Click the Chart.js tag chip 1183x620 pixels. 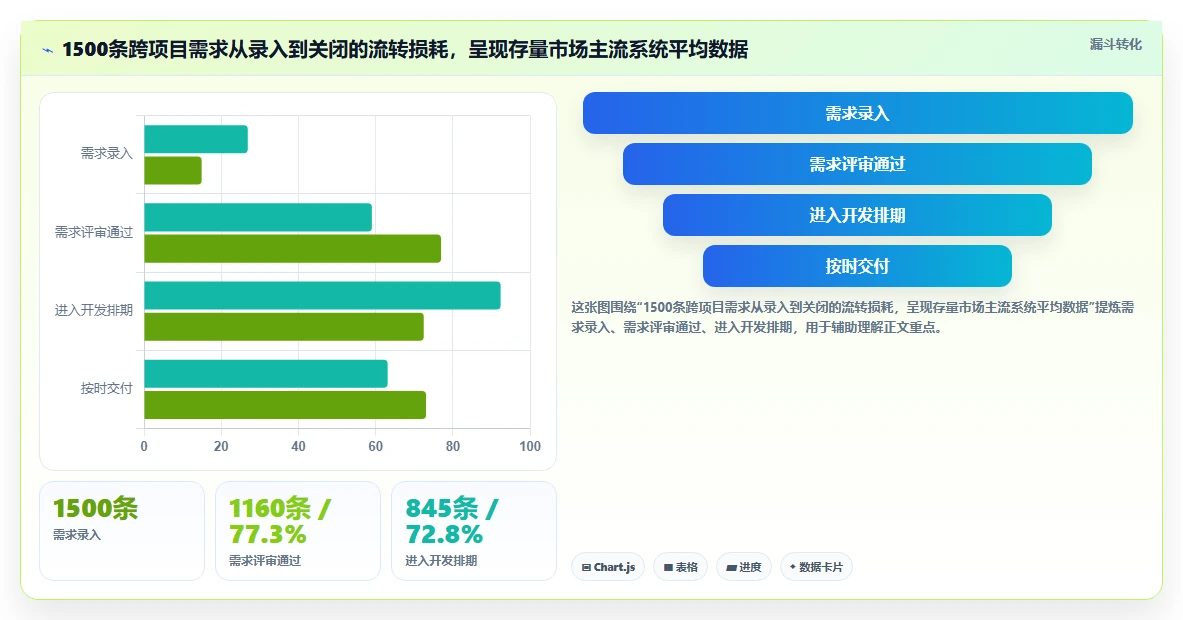[x=608, y=567]
